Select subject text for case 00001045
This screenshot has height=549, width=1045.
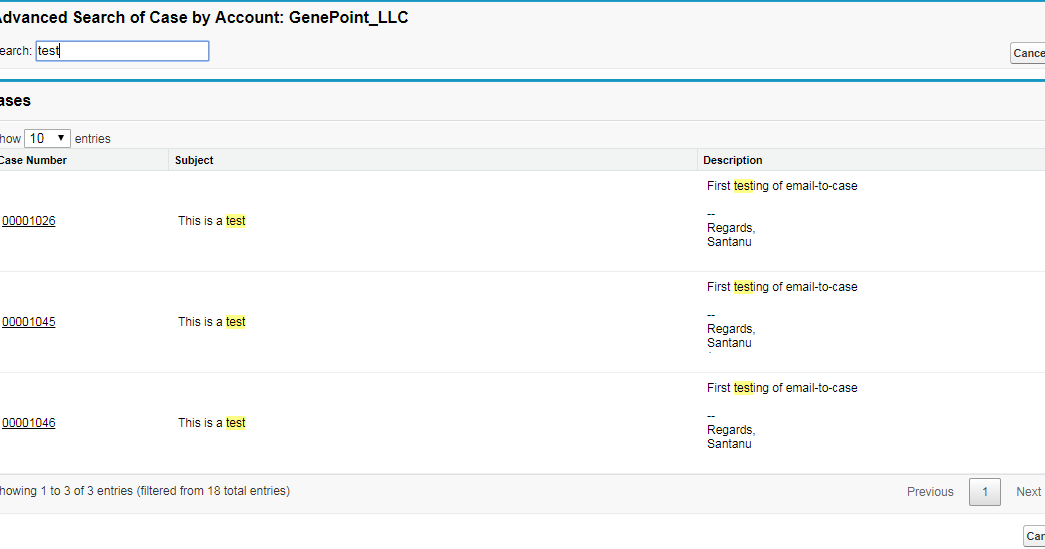click(212, 322)
